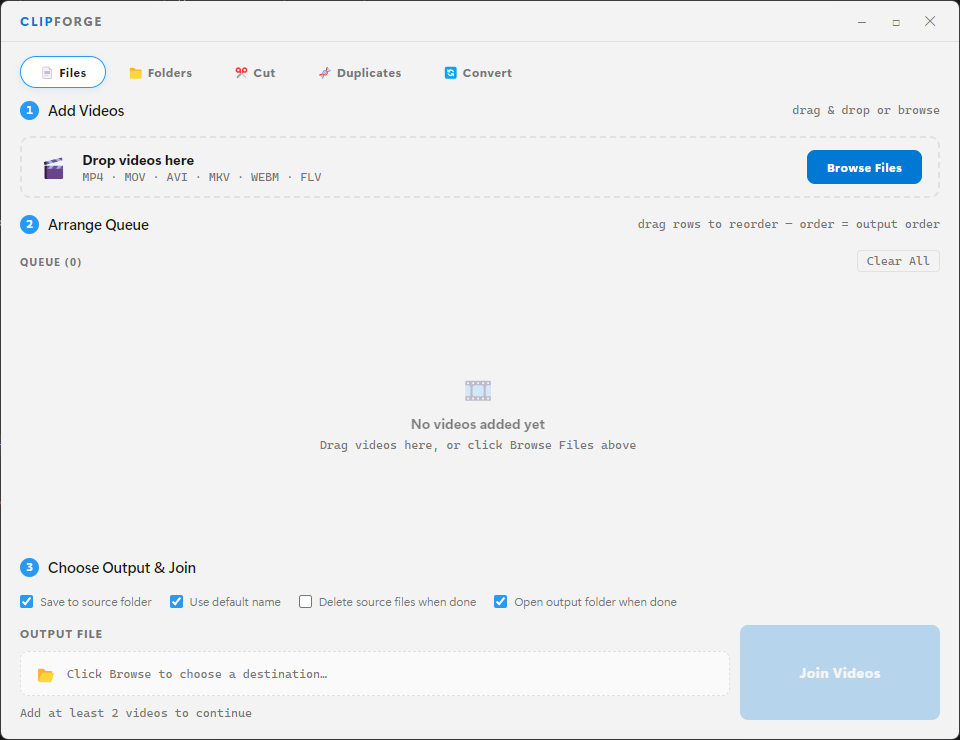Click the Choose Output & Join heading

coord(122,568)
